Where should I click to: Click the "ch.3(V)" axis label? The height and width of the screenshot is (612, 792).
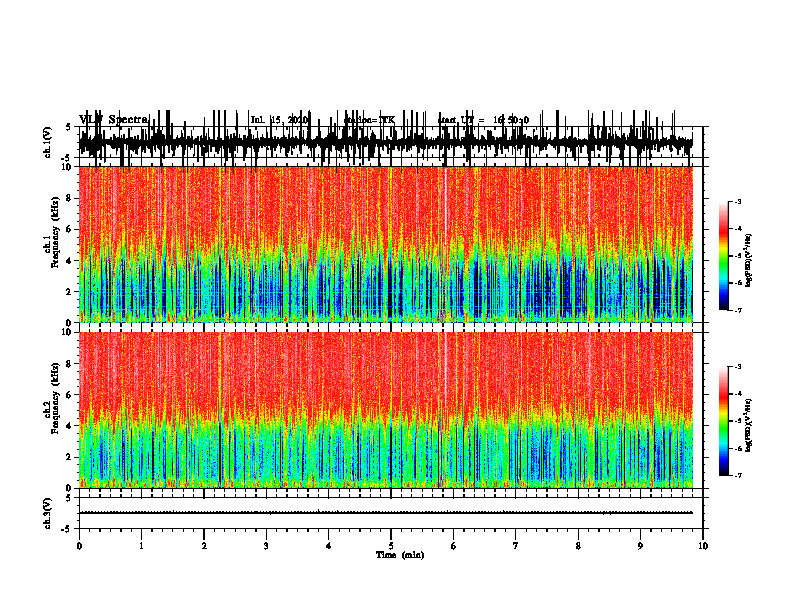pyautogui.click(x=48, y=513)
